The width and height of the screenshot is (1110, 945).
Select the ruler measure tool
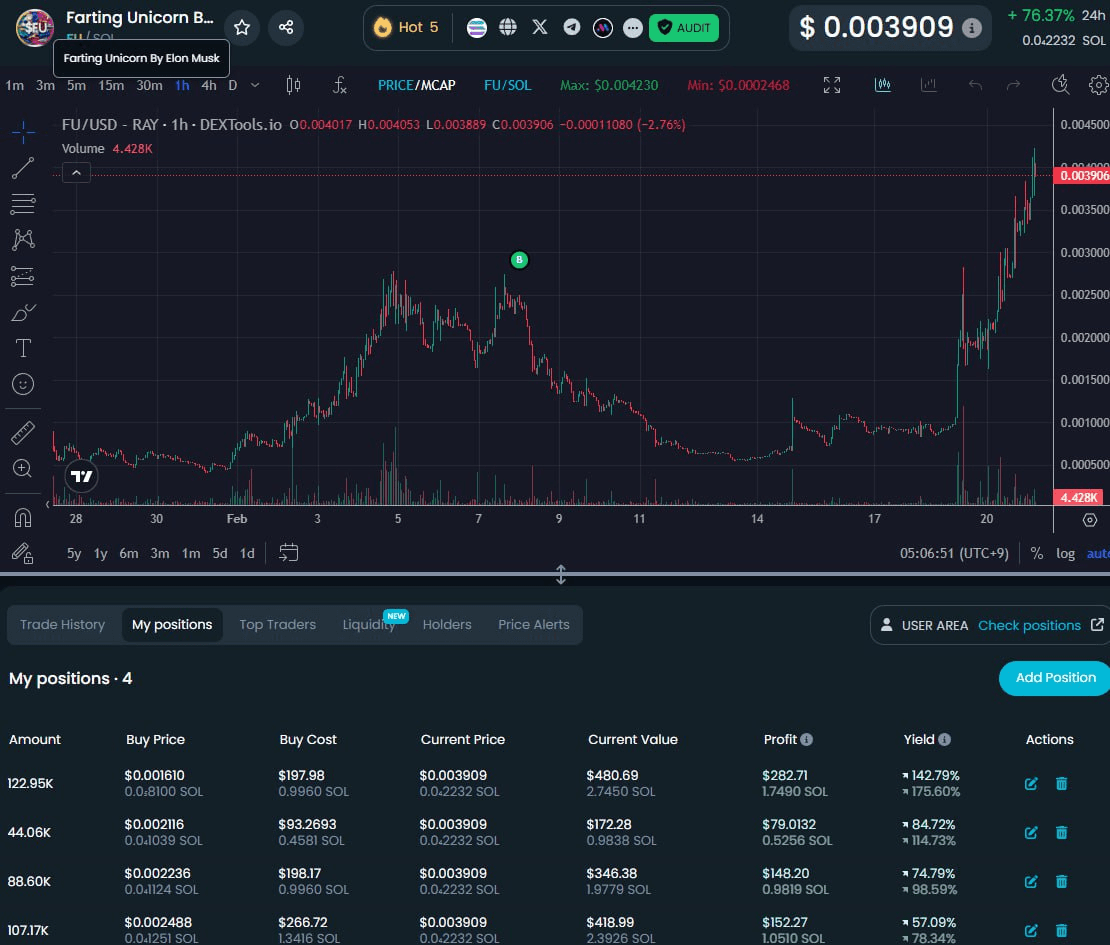tap(23, 433)
